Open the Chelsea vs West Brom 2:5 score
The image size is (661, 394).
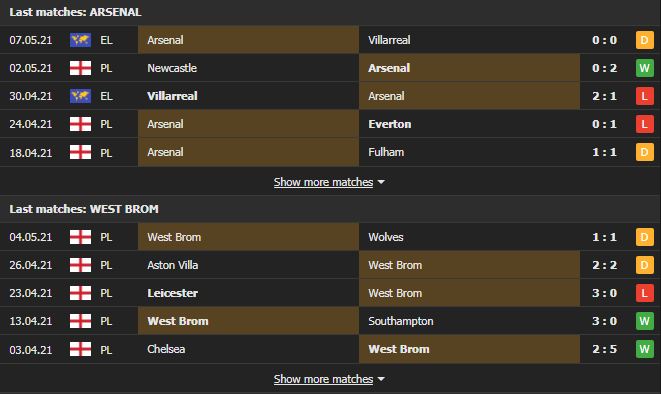pos(604,349)
